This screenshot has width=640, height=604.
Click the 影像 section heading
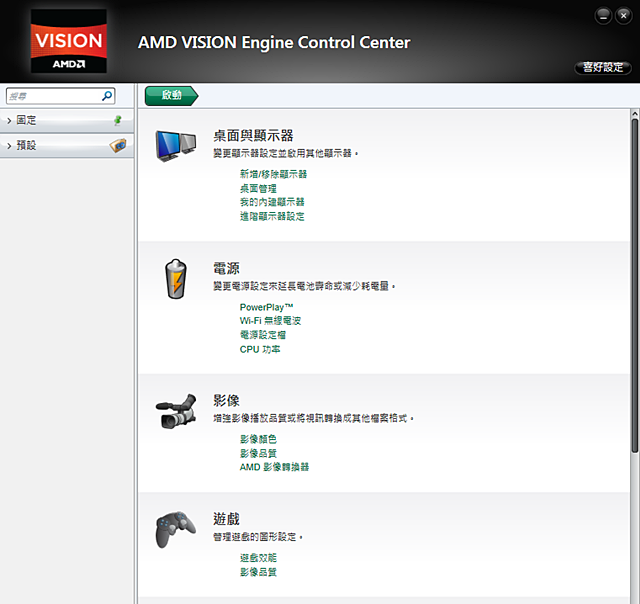point(227,400)
